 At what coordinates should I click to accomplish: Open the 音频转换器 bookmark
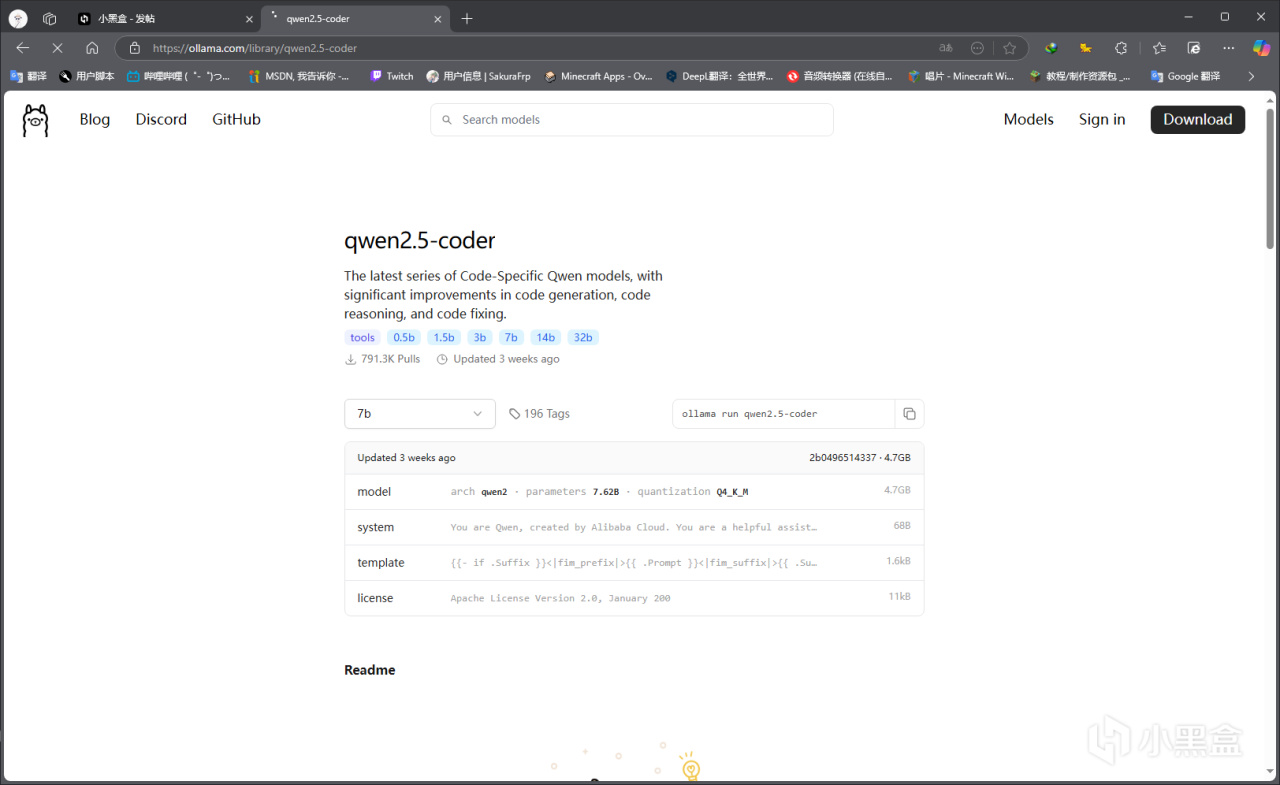click(x=839, y=76)
